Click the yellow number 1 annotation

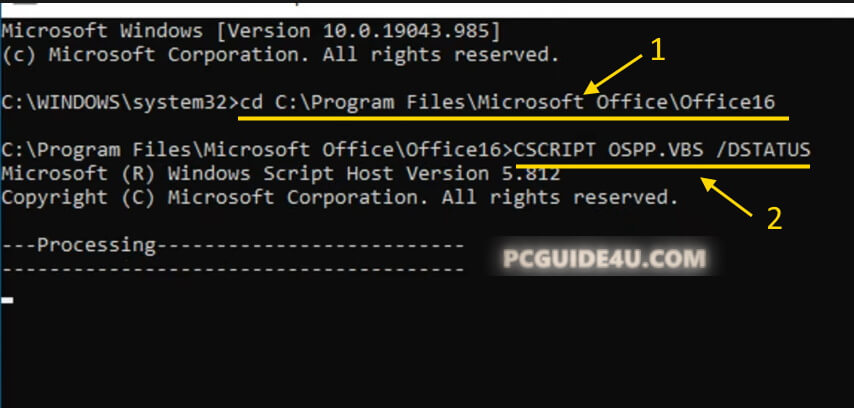[x=657, y=51]
